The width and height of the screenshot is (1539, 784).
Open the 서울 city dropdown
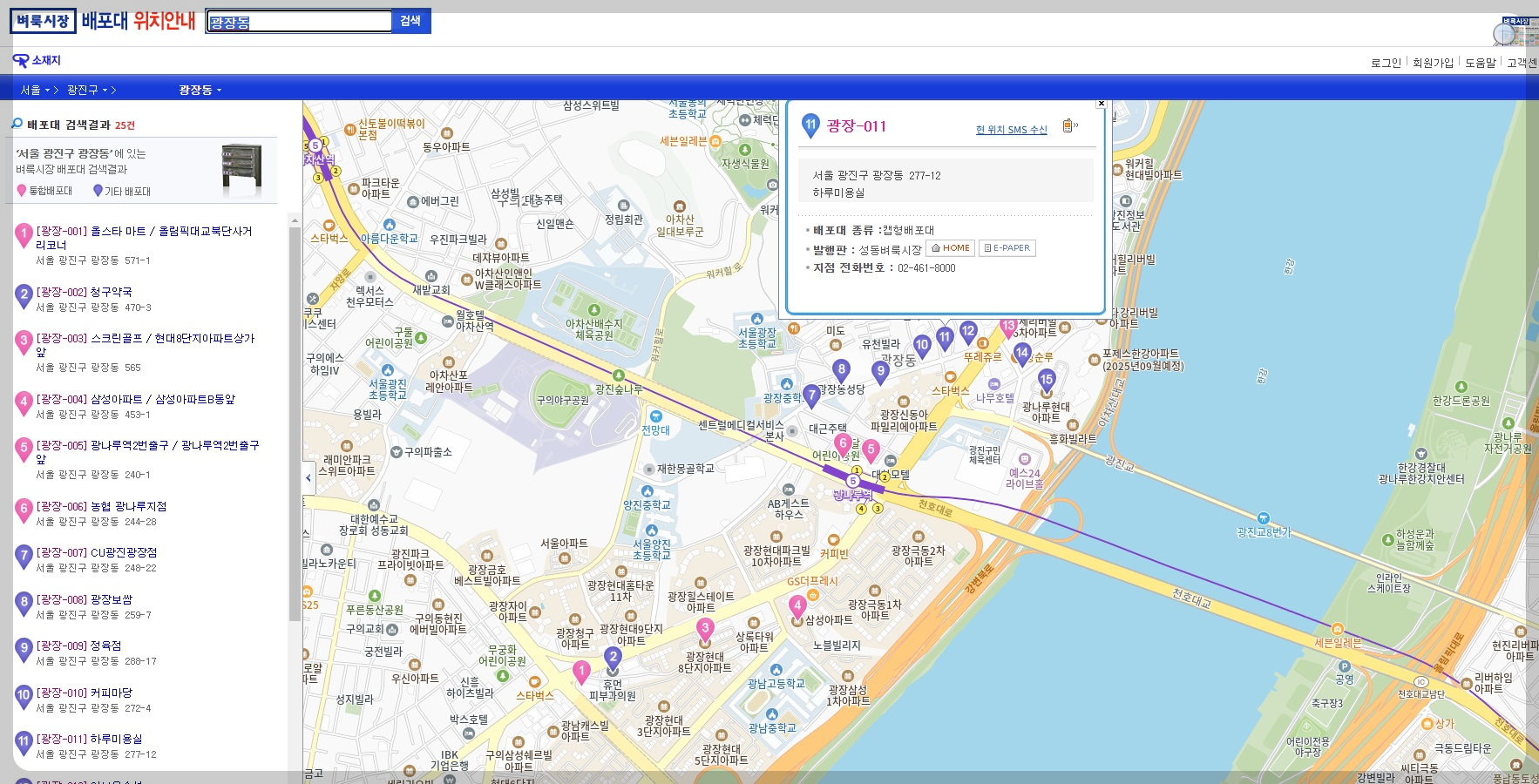(35, 90)
